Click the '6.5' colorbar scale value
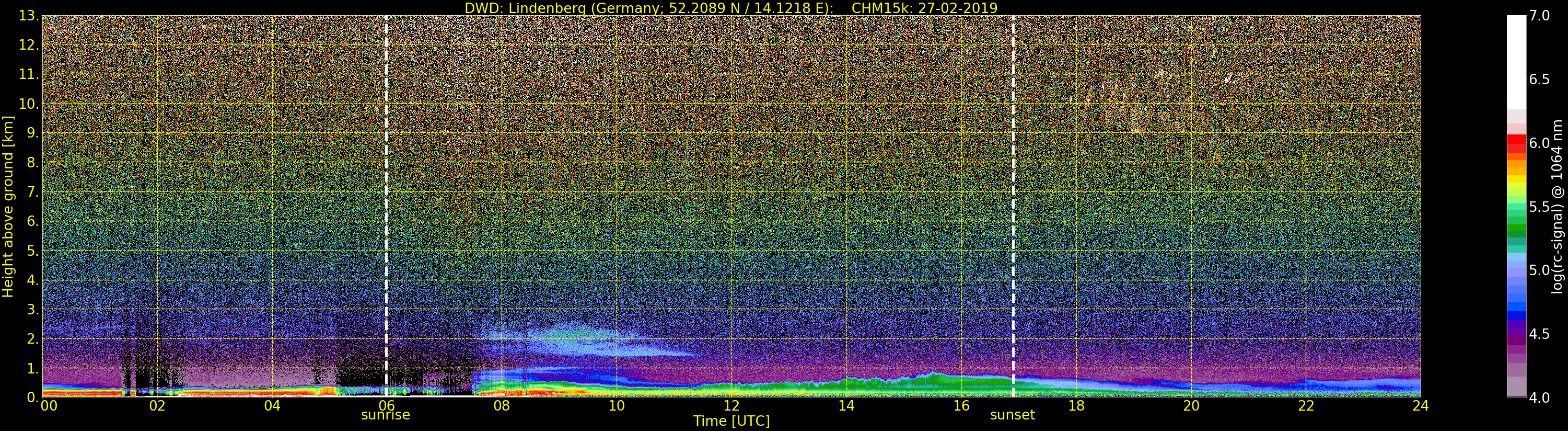Image resolution: width=1568 pixels, height=431 pixels. pos(1539,80)
